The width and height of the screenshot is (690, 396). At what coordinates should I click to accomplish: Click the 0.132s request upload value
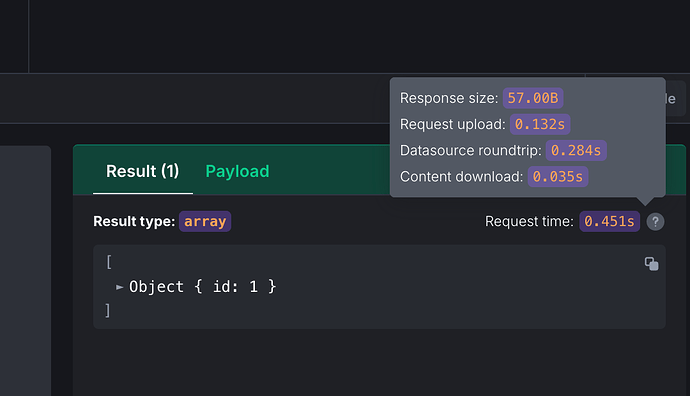coord(540,124)
